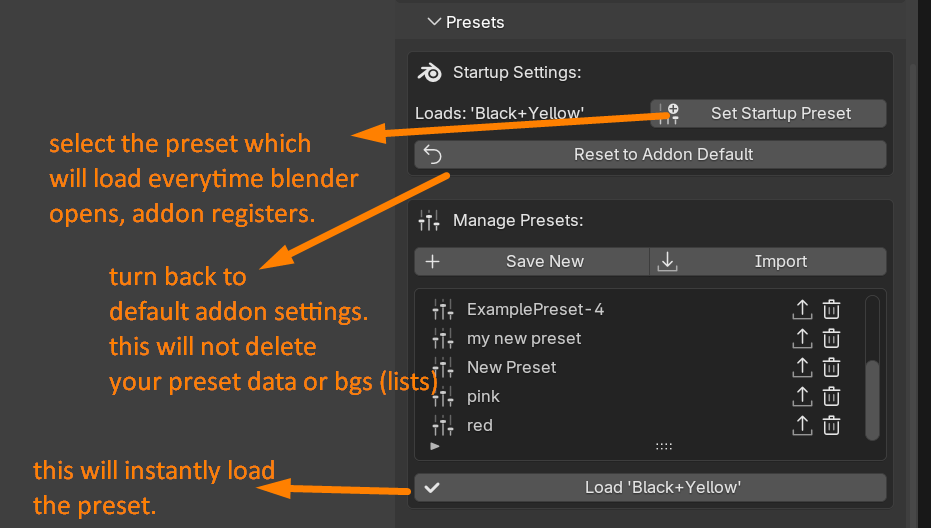The height and width of the screenshot is (528, 931).
Task: Click Set Startup Preset button
Action: coord(768,113)
